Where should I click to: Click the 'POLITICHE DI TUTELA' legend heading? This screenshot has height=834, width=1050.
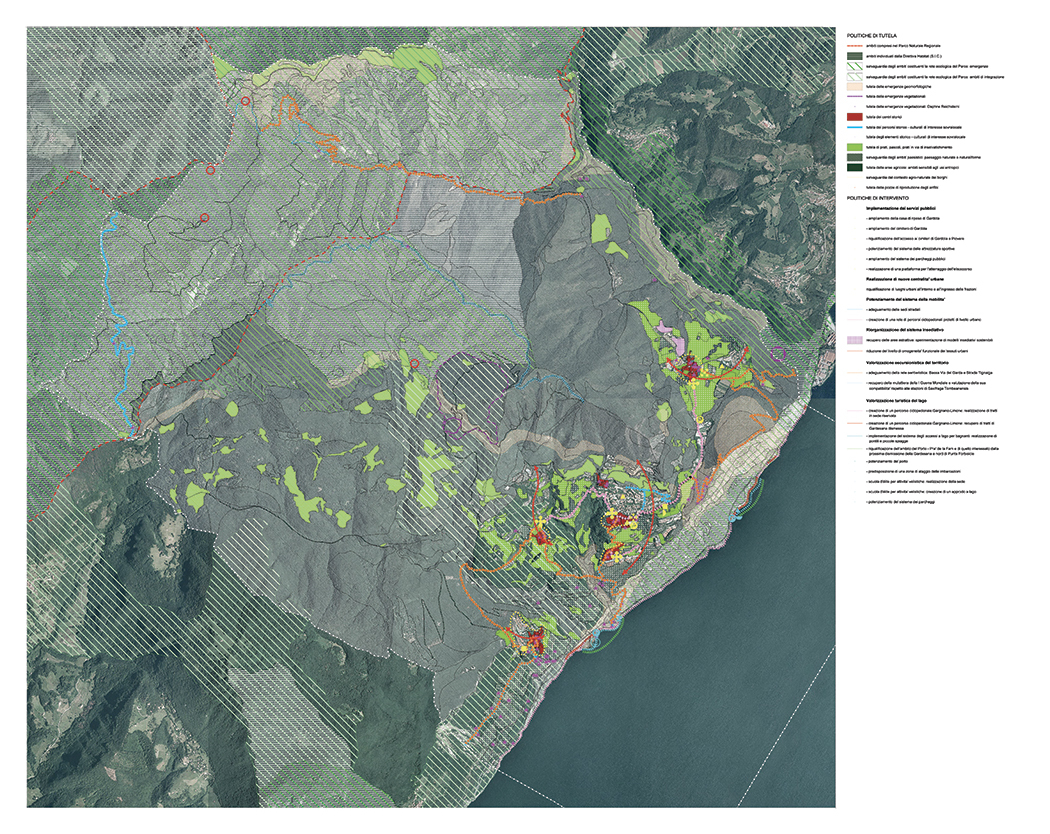[x=870, y=35]
